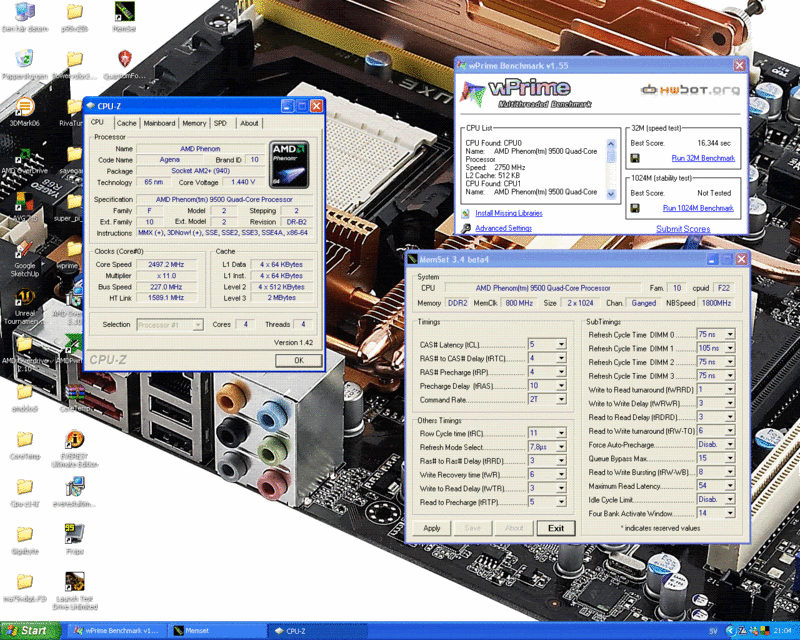The image size is (800, 640).
Task: Switch to the Mainboard tab in CPU-Z
Action: [159, 123]
